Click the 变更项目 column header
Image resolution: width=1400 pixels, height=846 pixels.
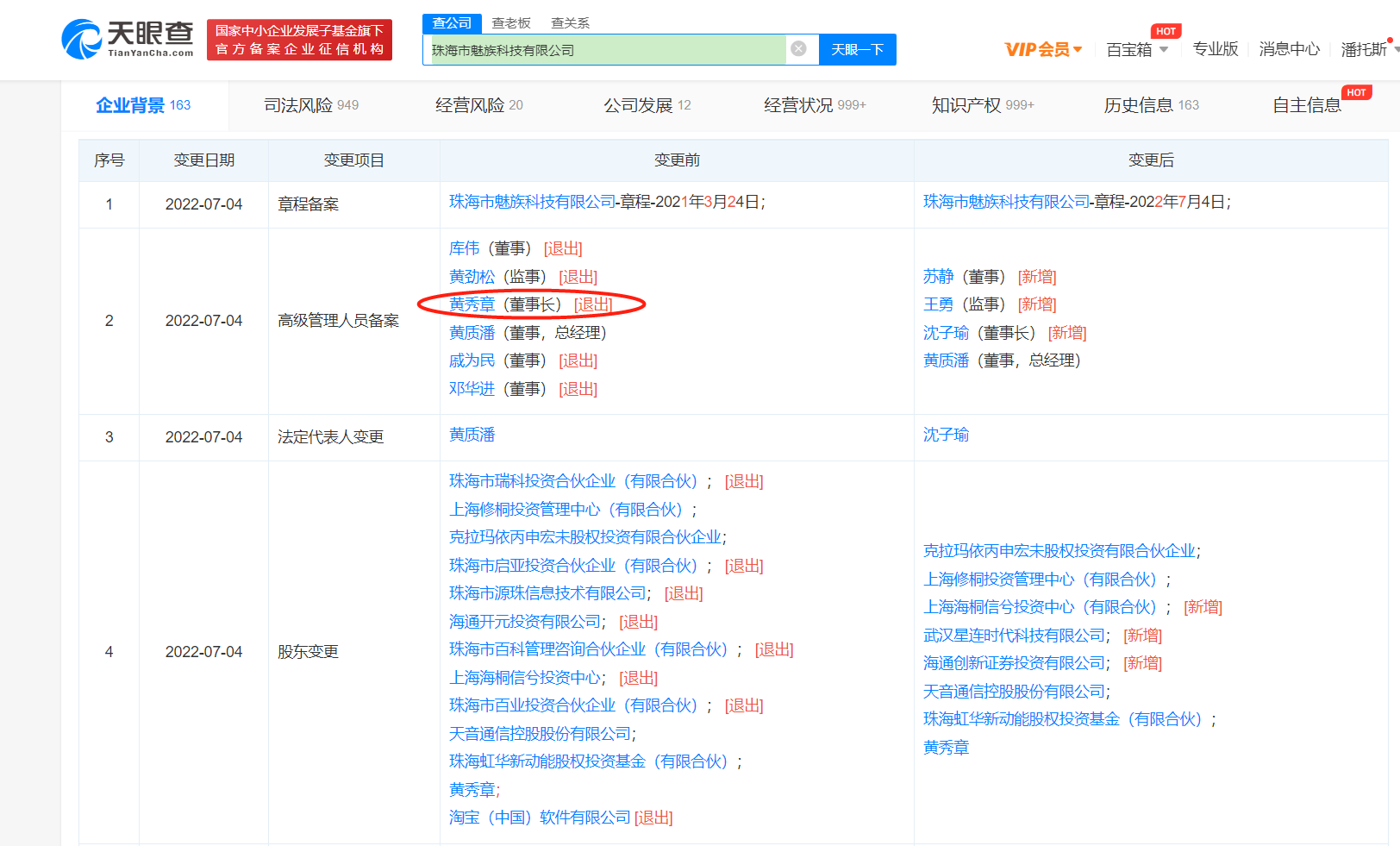pos(353,160)
